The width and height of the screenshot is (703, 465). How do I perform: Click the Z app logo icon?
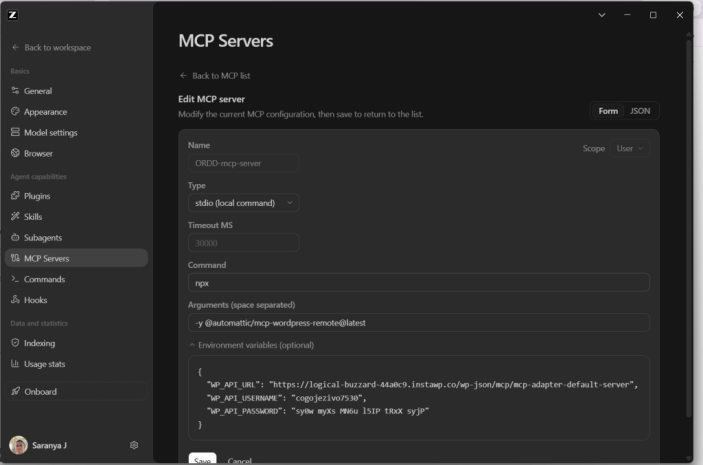[x=13, y=15]
